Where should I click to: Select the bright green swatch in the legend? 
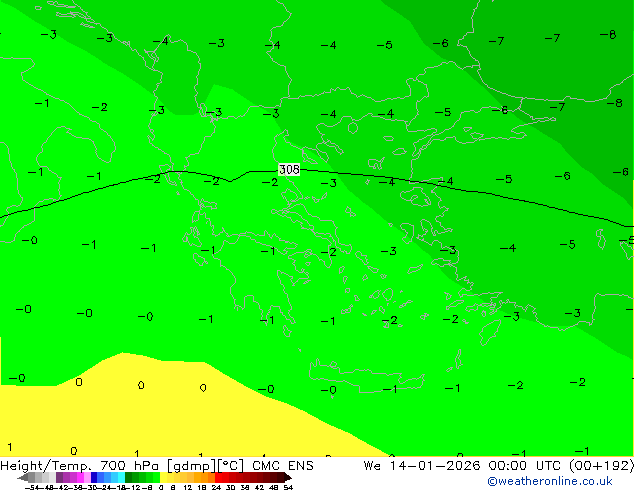tap(150, 477)
